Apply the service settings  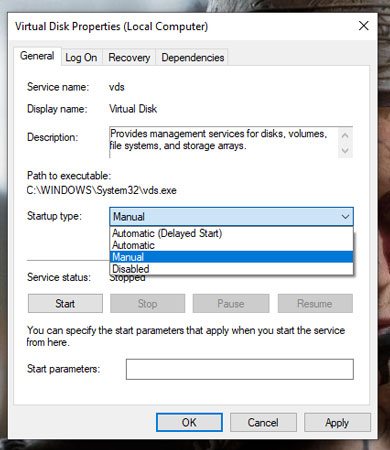[x=337, y=422]
